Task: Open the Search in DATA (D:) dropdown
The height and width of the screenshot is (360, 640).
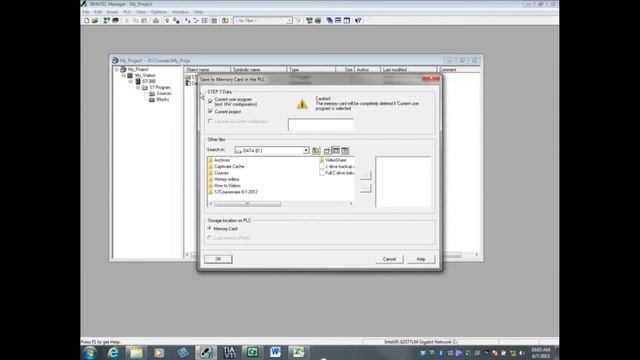Action: pos(306,151)
